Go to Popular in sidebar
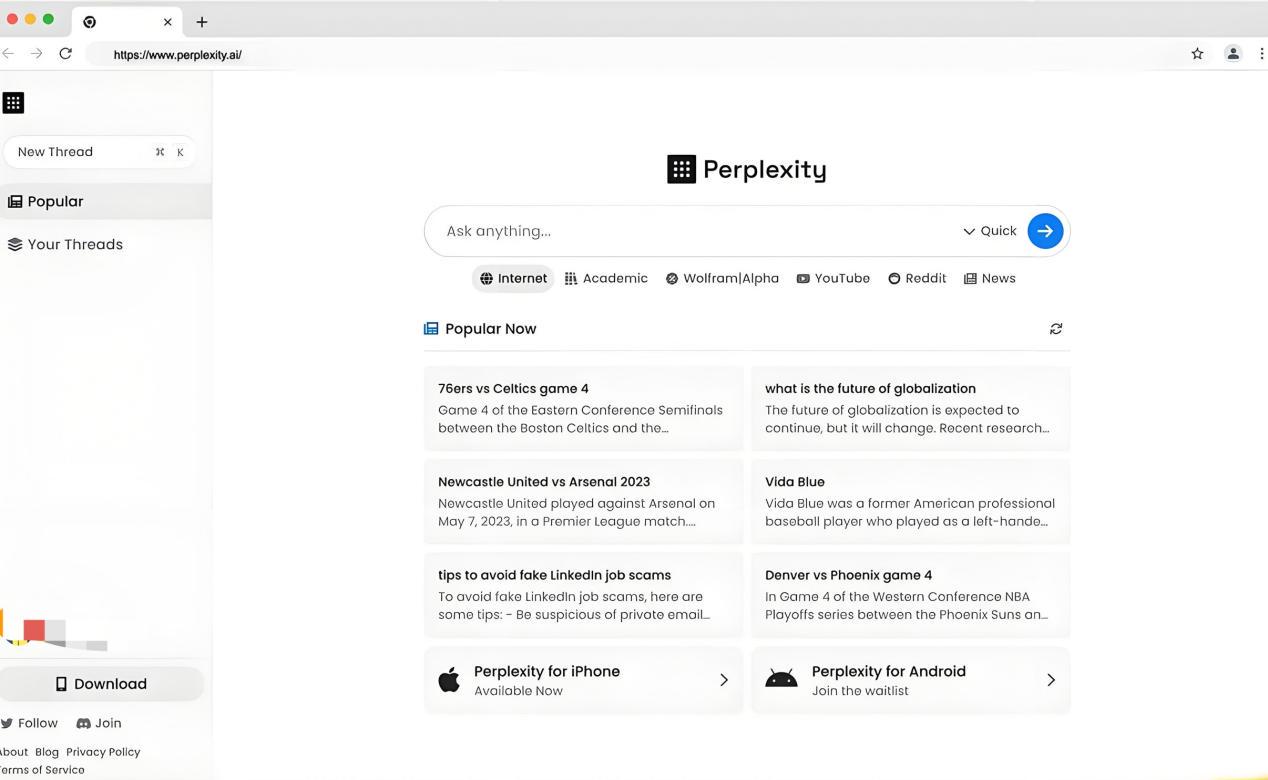The width and height of the screenshot is (1268, 780). click(55, 202)
